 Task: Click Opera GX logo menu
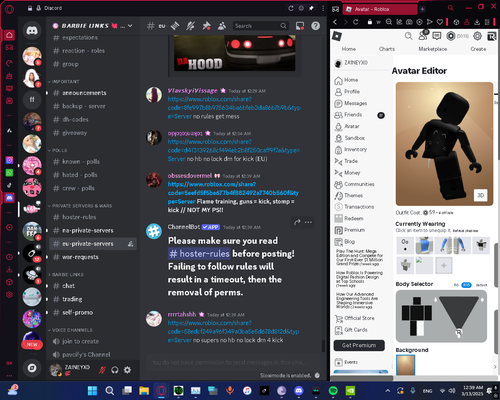pyautogui.click(x=9, y=9)
